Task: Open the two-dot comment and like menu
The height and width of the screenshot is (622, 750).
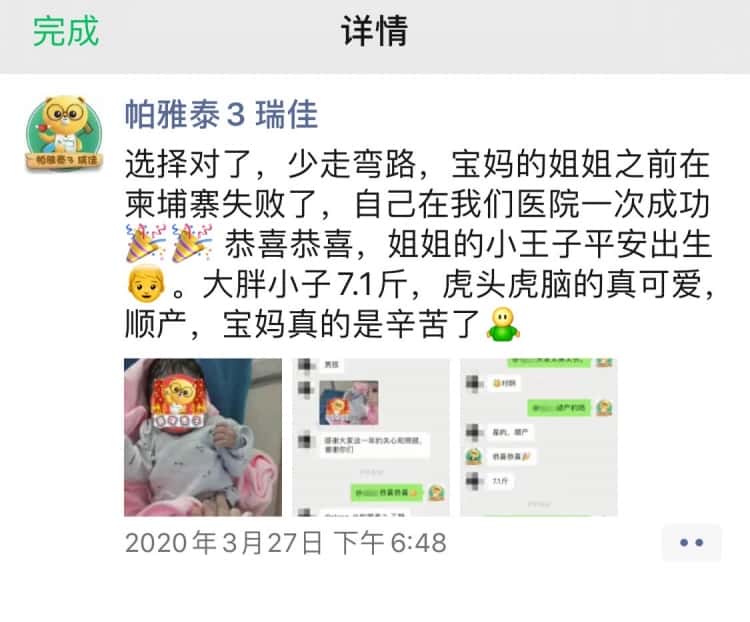Action: (692, 543)
